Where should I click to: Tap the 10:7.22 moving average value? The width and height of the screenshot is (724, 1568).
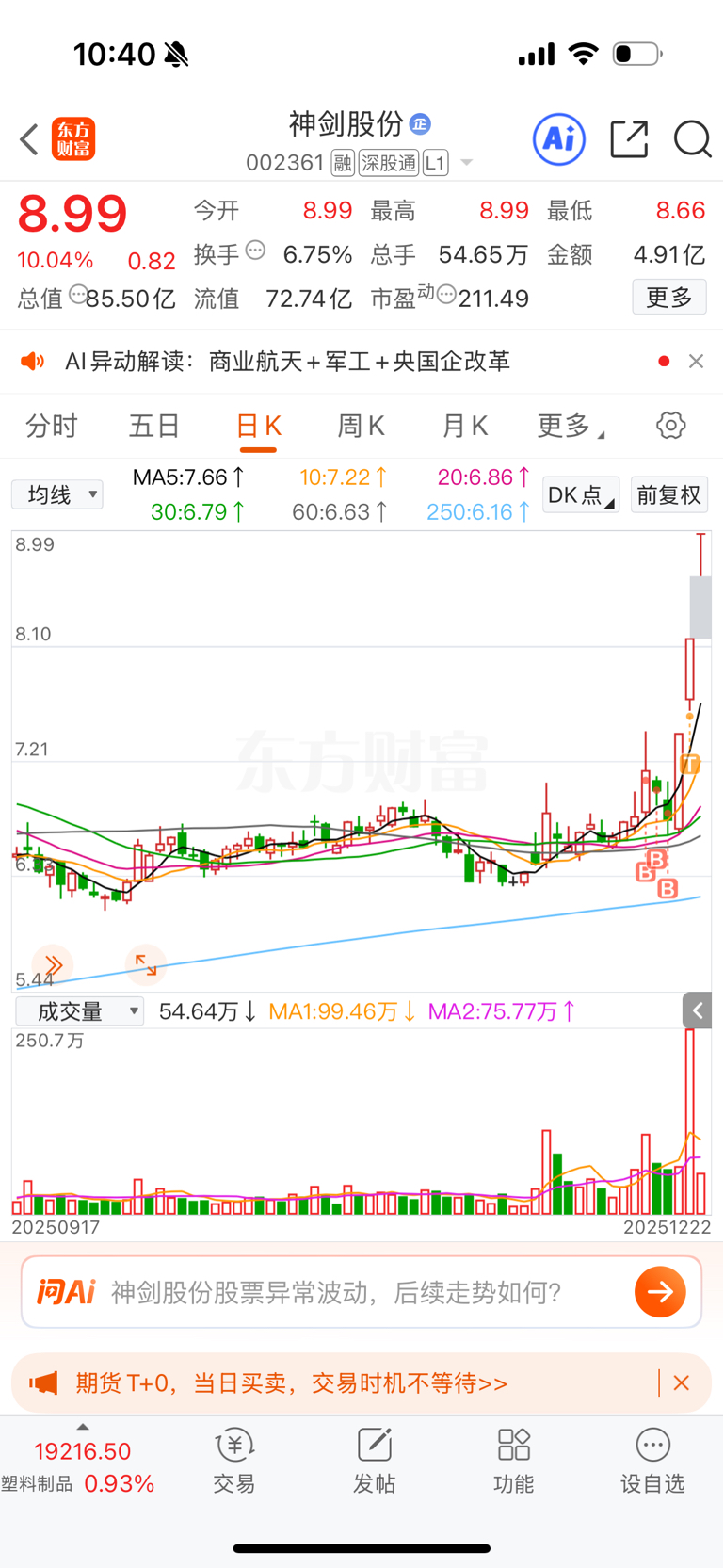(x=344, y=477)
